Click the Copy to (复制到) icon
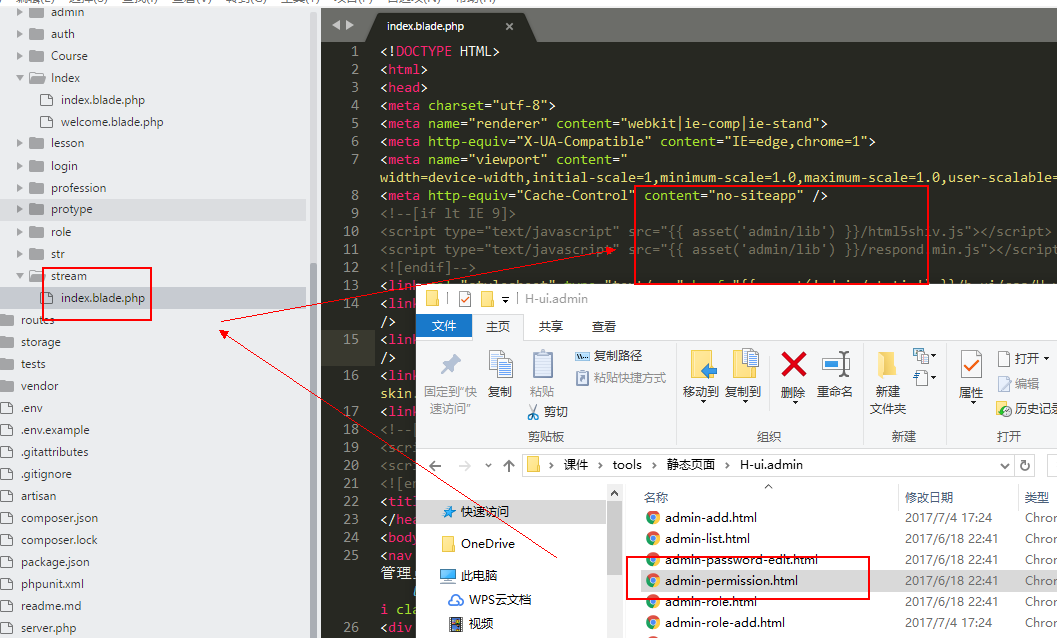 pyautogui.click(x=743, y=366)
